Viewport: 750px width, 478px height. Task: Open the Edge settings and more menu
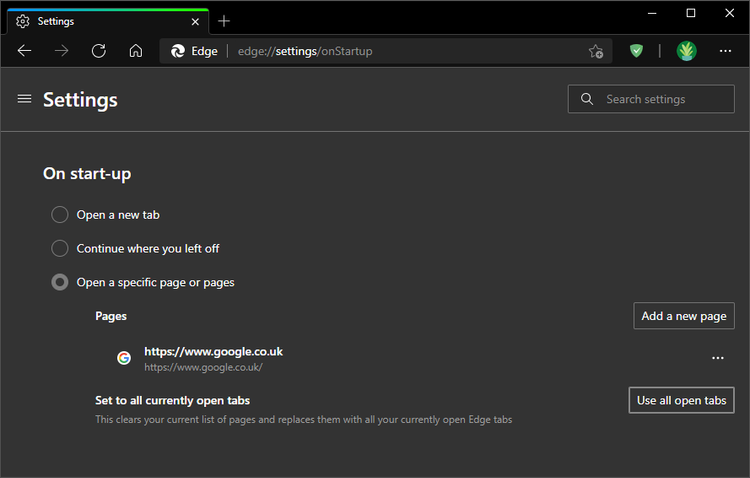[725, 51]
